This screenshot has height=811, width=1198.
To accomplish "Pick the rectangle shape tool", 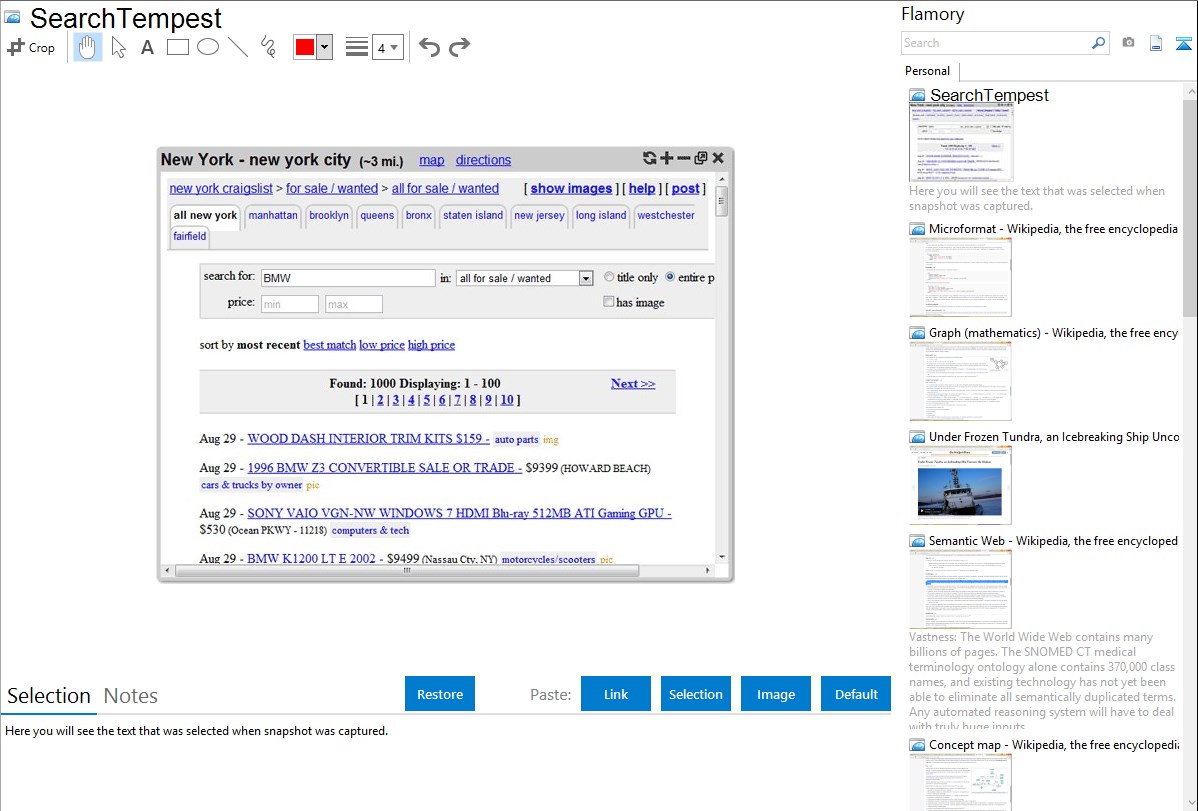I will (177, 47).
